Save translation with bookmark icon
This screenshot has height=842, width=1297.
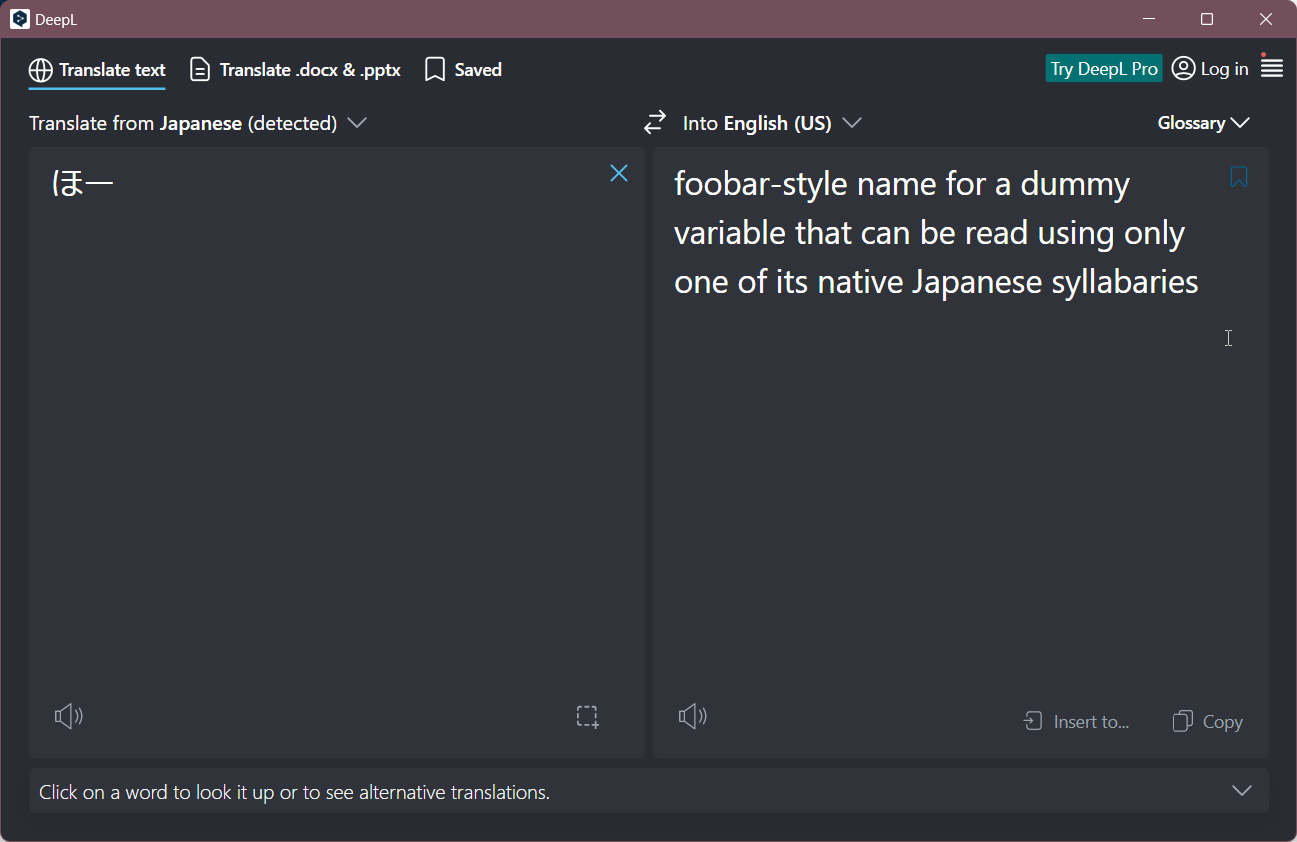pyautogui.click(x=1239, y=177)
